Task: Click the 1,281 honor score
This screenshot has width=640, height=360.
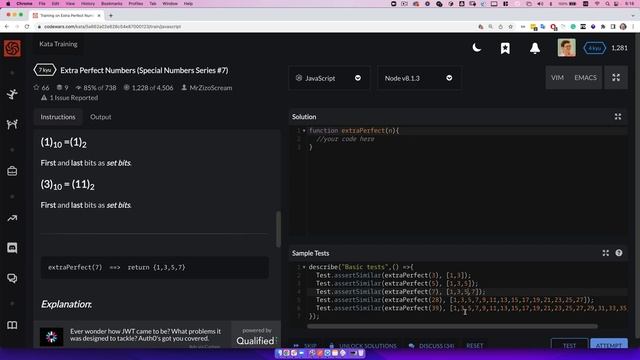Action: click(x=619, y=48)
